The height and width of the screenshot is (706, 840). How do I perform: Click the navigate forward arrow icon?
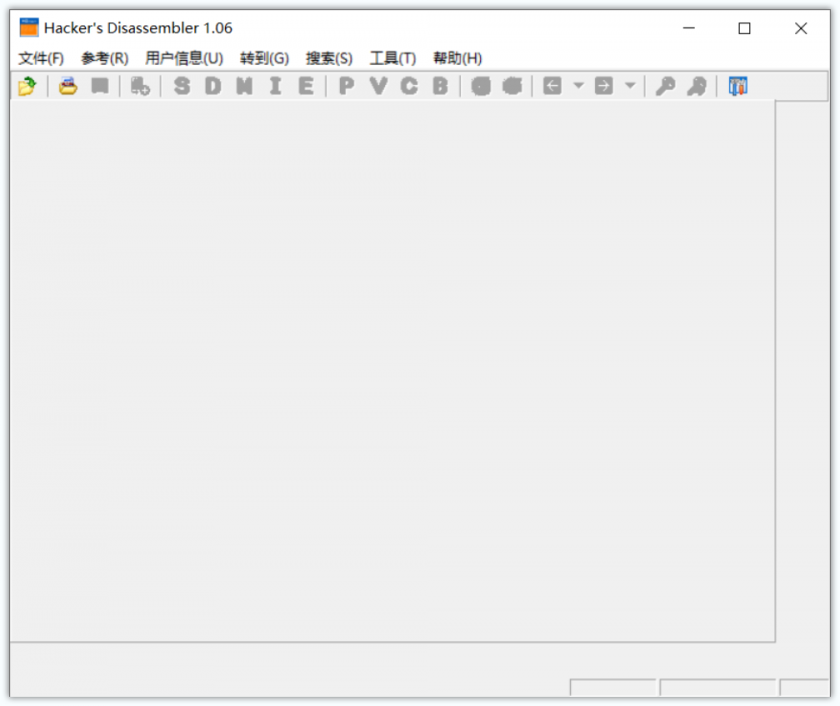tap(606, 87)
